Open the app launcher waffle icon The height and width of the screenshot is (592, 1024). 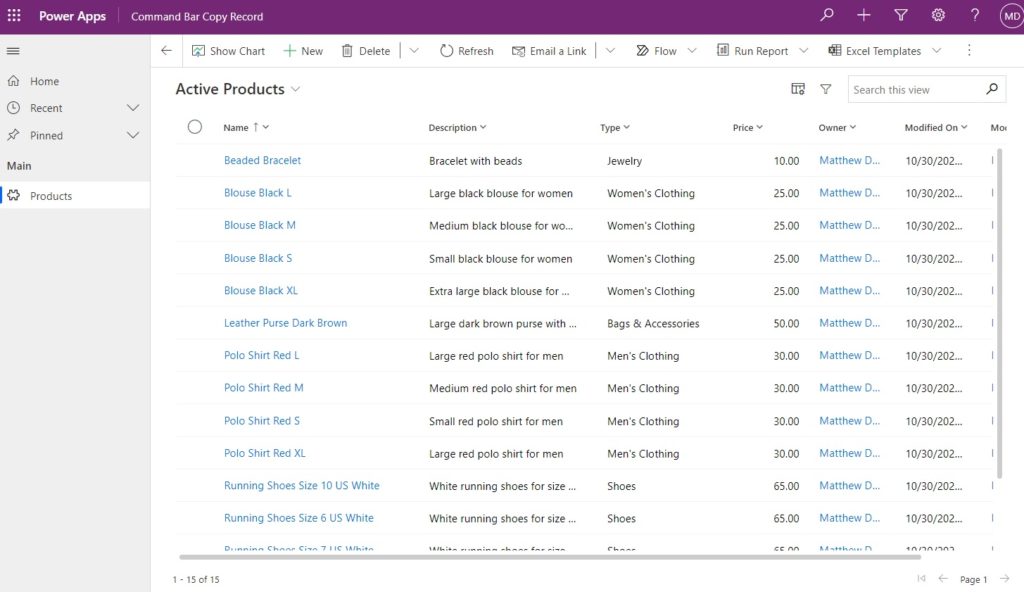click(14, 15)
